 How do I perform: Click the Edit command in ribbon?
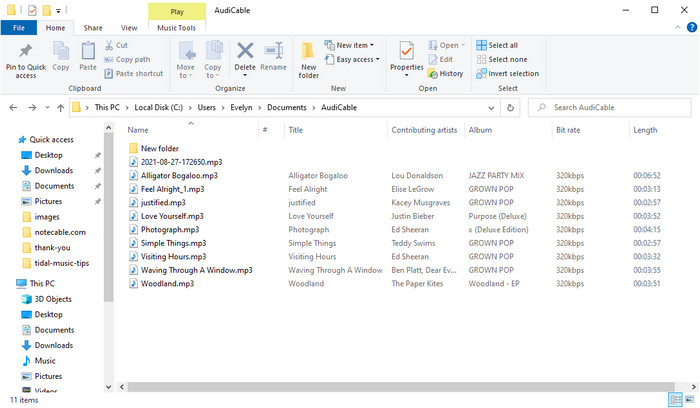441,59
